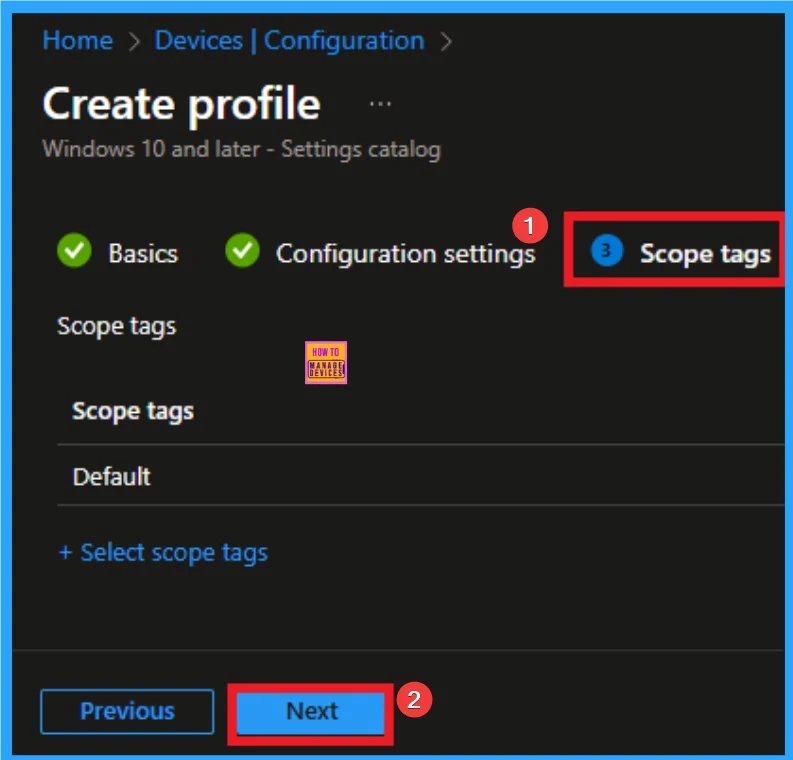Click the Create profile page title
The height and width of the screenshot is (760, 793).
click(x=181, y=105)
